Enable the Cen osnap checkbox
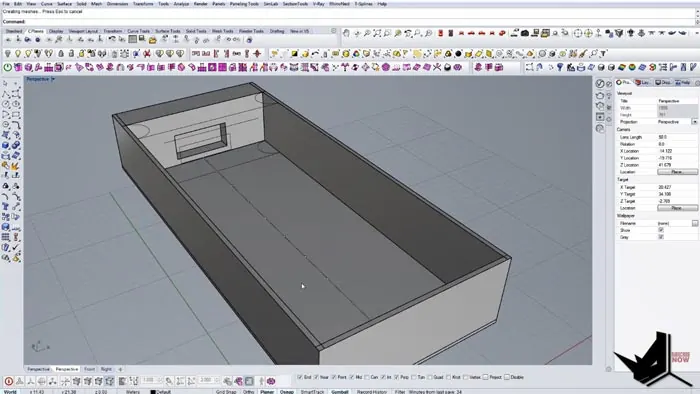 click(x=367, y=377)
